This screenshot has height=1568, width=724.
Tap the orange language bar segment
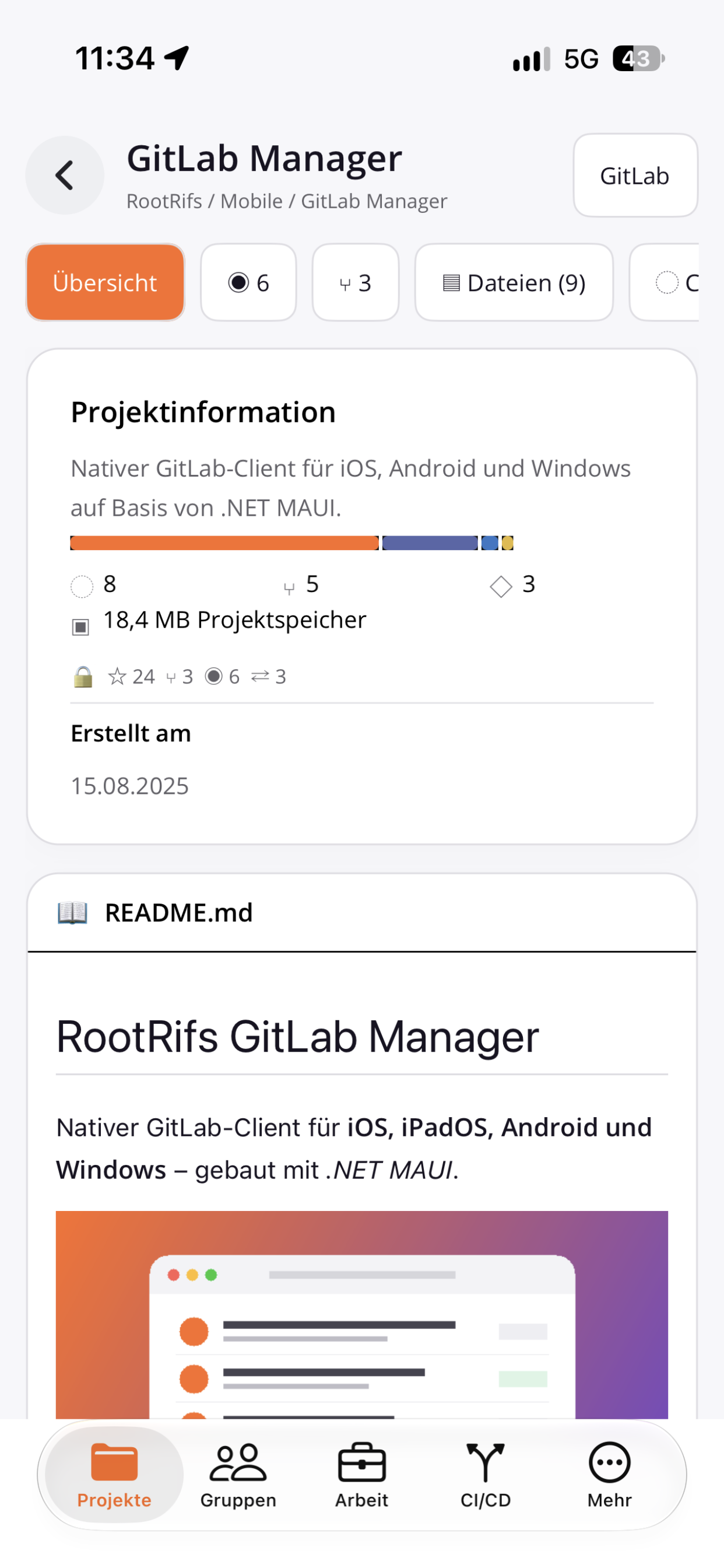click(224, 543)
